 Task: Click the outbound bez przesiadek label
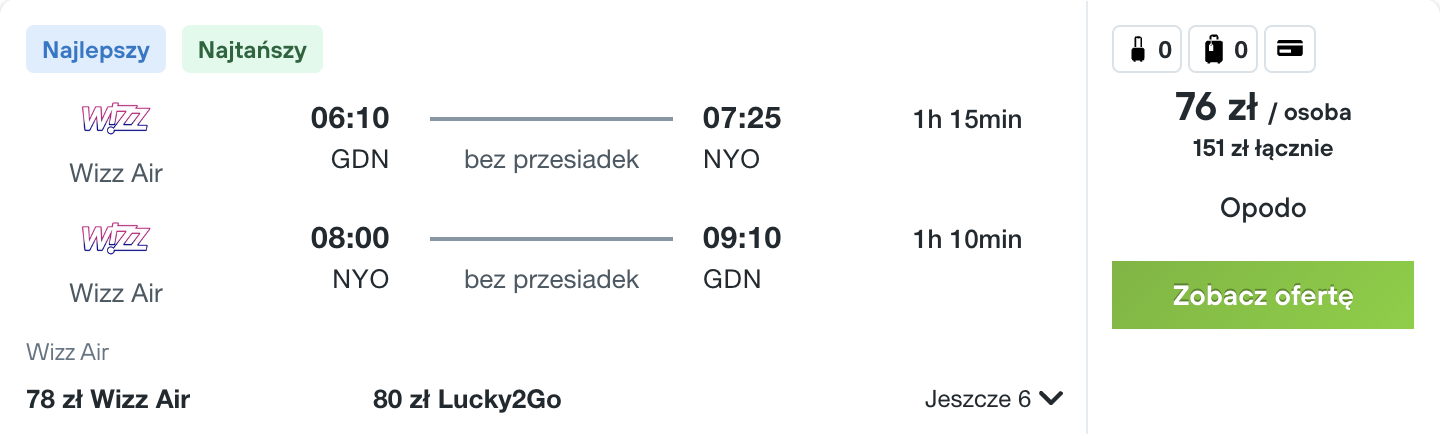[x=551, y=159]
